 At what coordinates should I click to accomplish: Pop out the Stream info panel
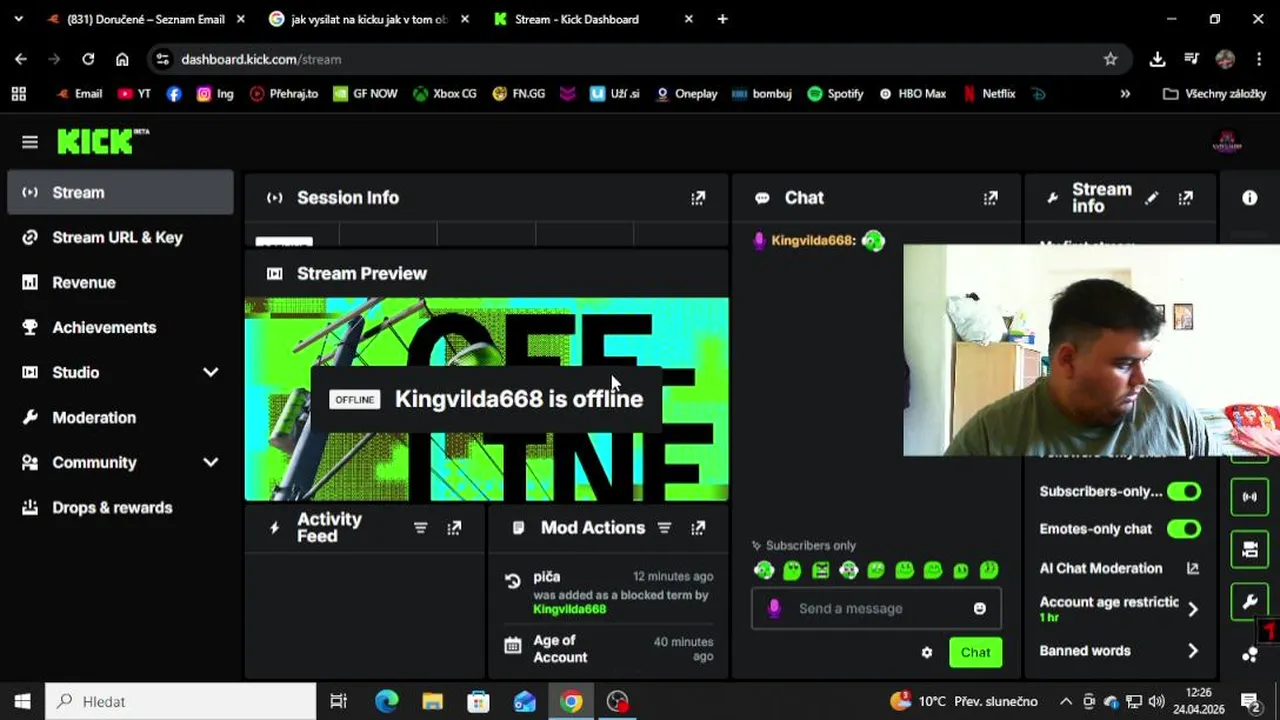point(1186,198)
